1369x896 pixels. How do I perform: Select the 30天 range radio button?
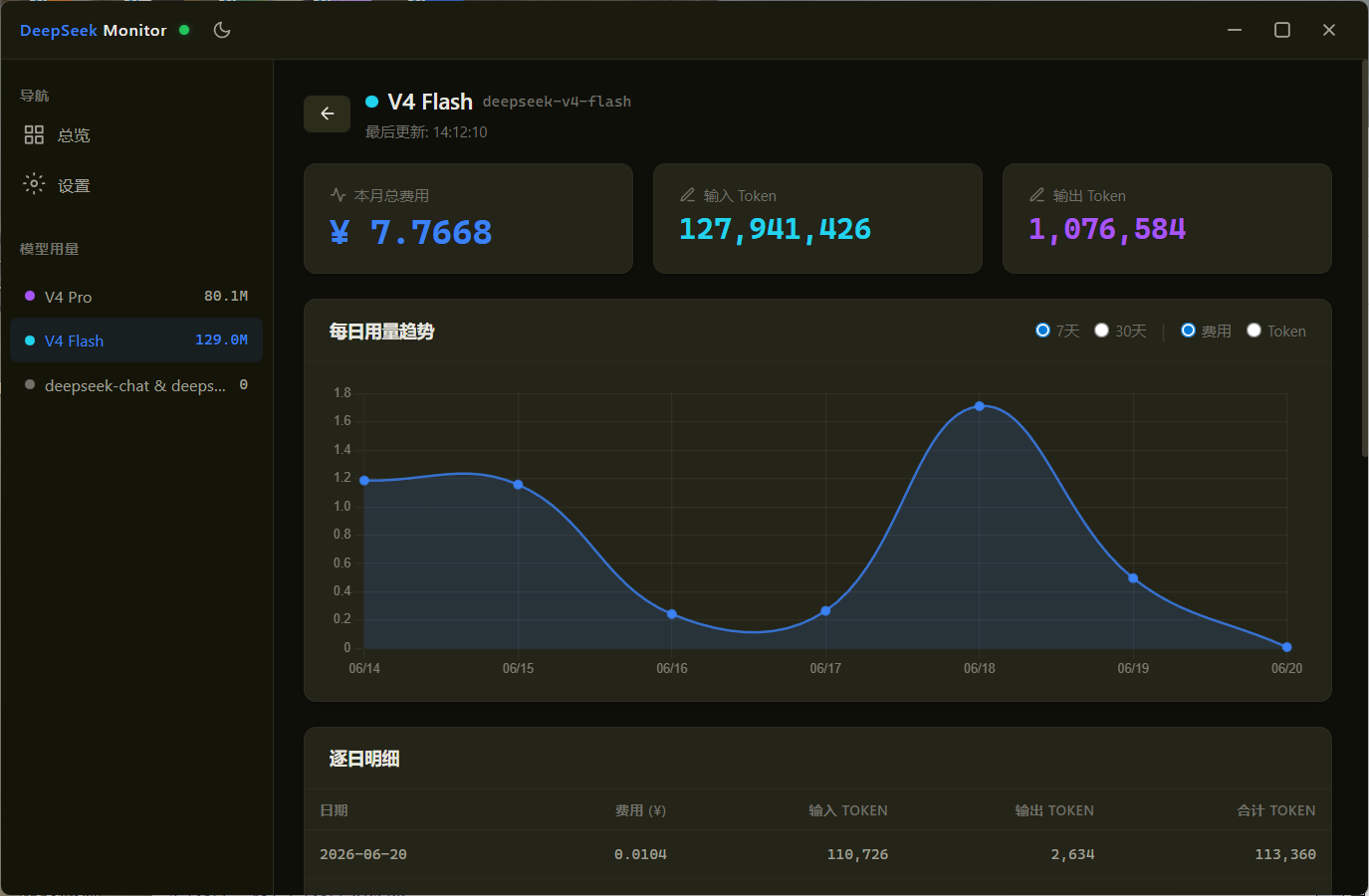click(x=1101, y=331)
